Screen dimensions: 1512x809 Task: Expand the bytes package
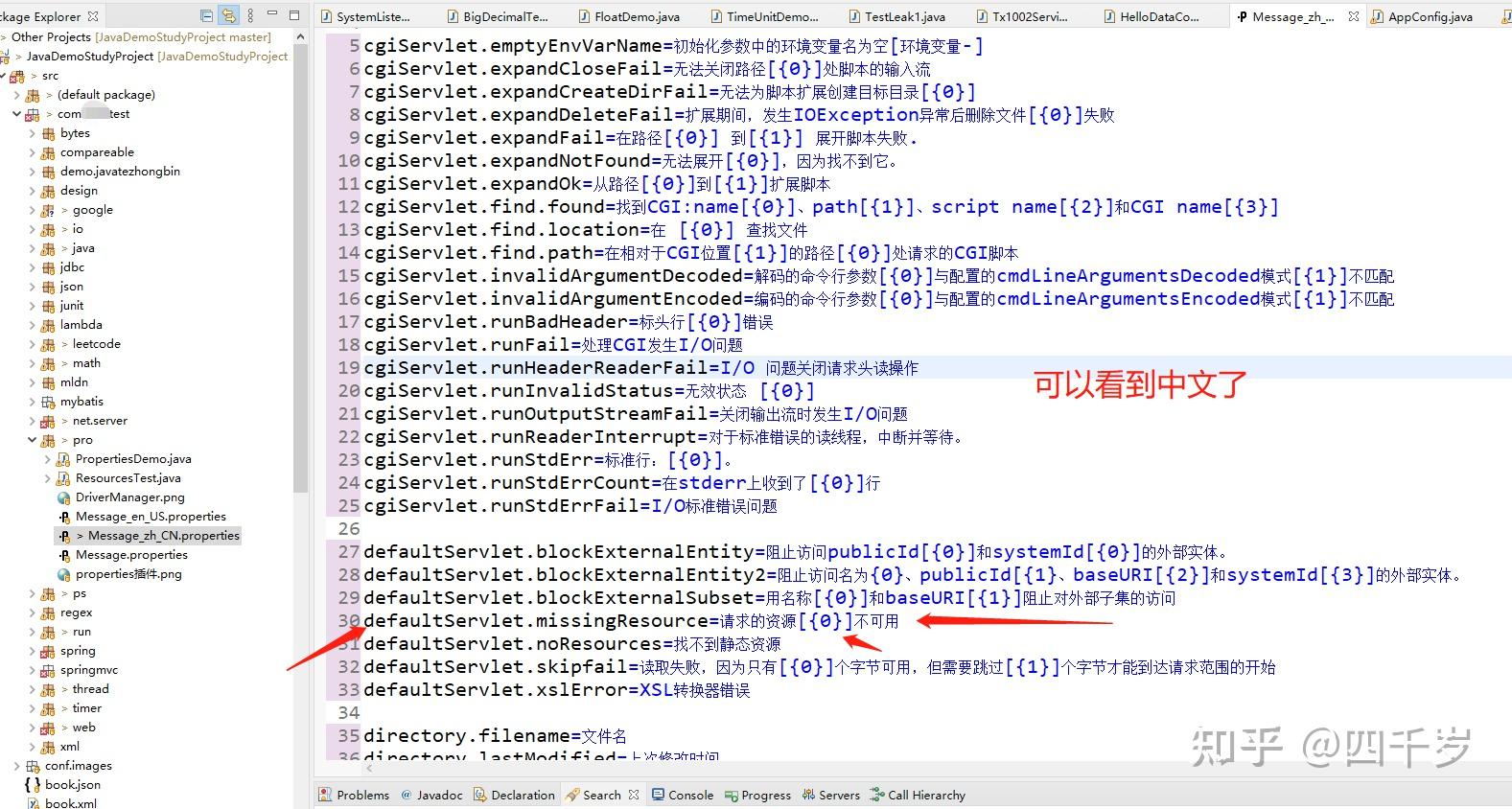pos(33,133)
